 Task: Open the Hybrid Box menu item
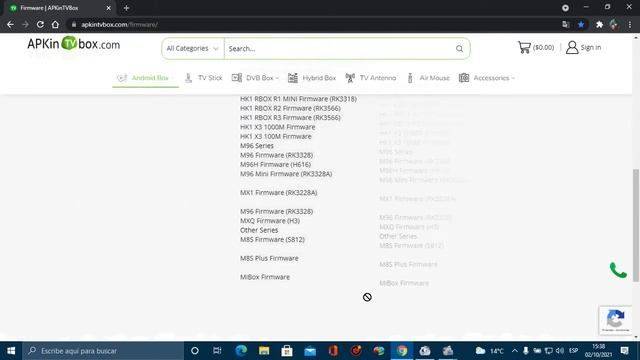coord(312,78)
